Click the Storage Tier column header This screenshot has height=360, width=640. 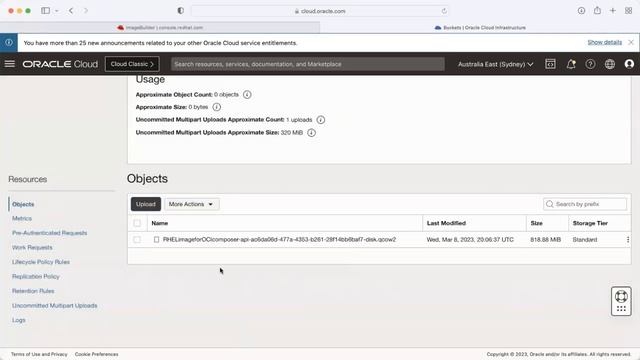pos(590,223)
